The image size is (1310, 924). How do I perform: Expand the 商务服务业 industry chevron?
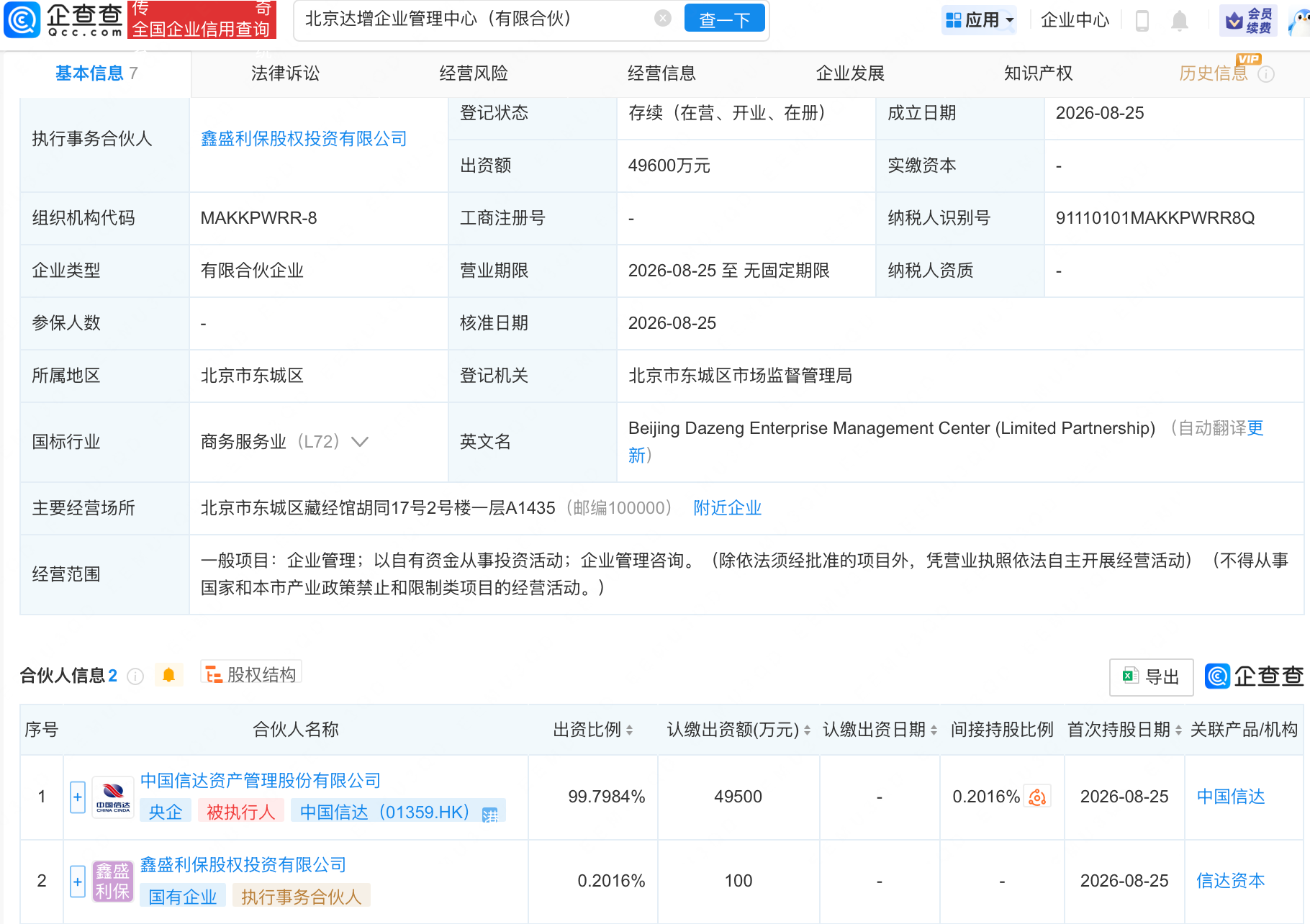tap(359, 441)
